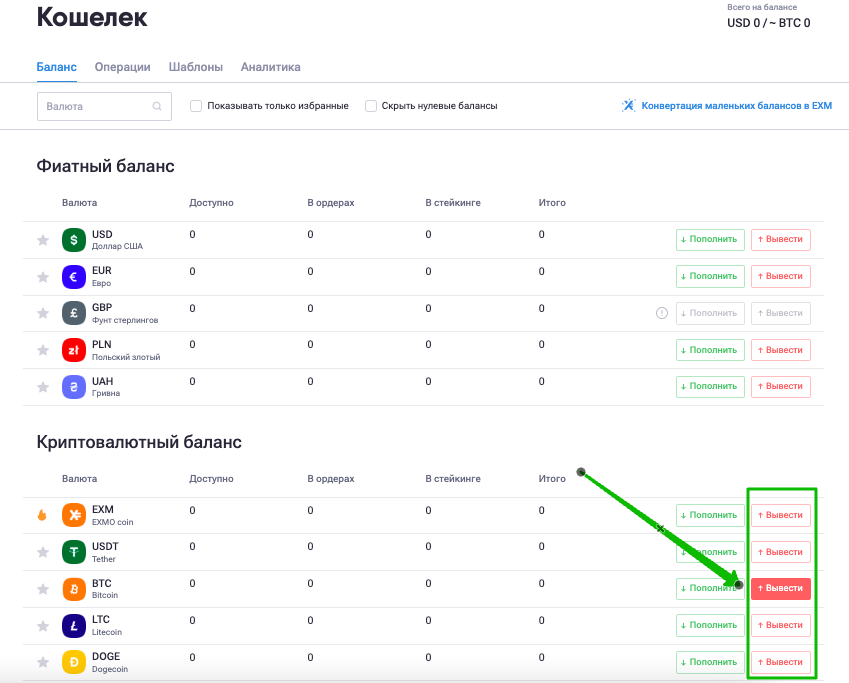
Task: Click the EUR currency icon
Action: point(74,277)
